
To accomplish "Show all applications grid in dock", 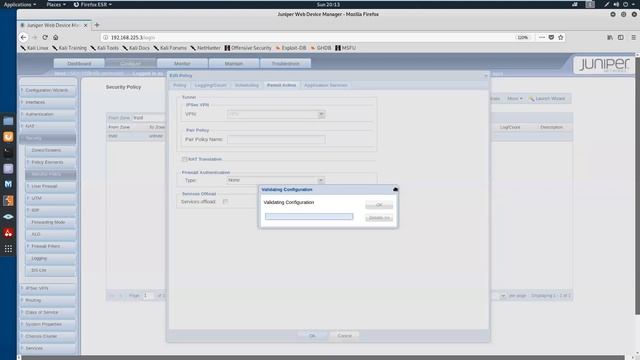I will (8, 249).
